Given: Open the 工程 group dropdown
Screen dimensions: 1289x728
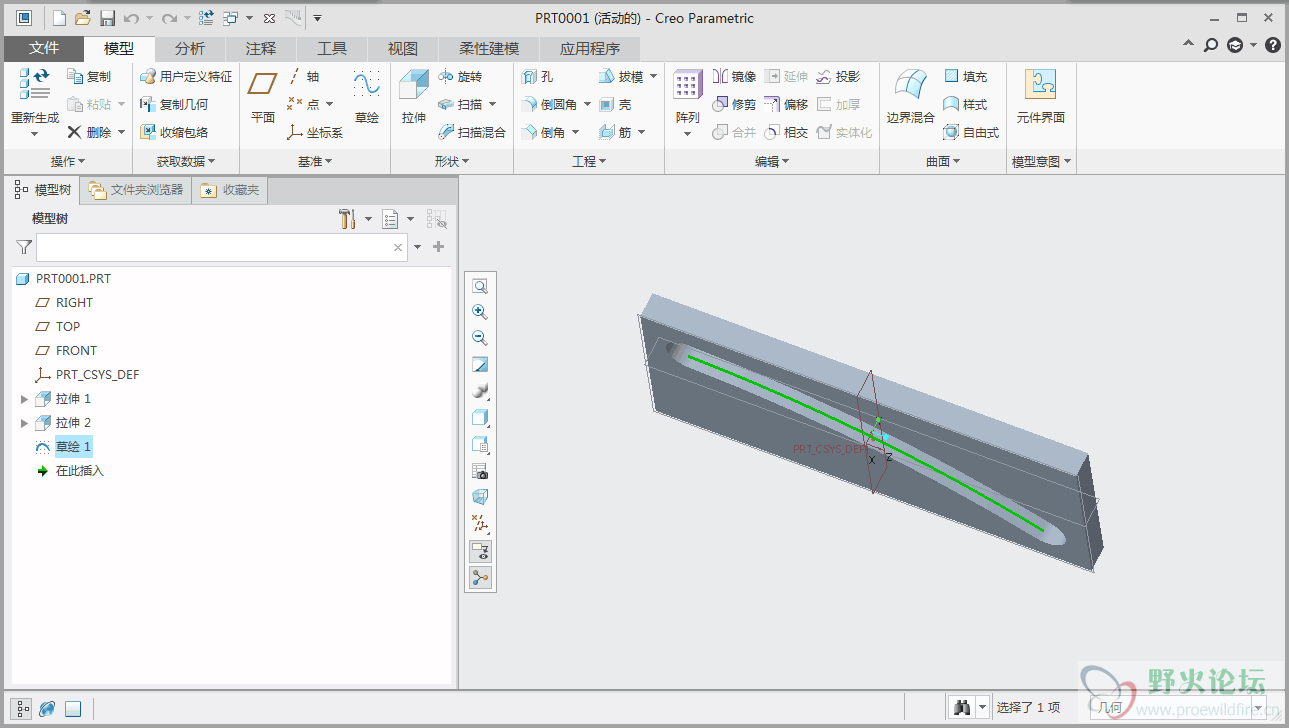Looking at the screenshot, I should 589,161.
